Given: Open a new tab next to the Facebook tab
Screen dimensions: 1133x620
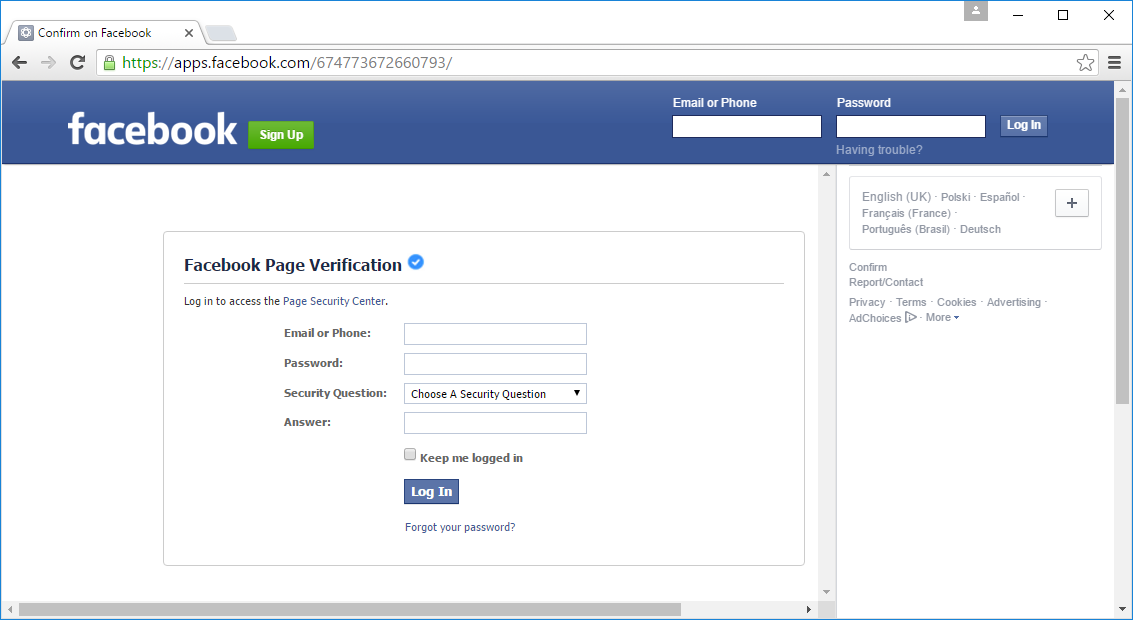Looking at the screenshot, I should (220, 33).
